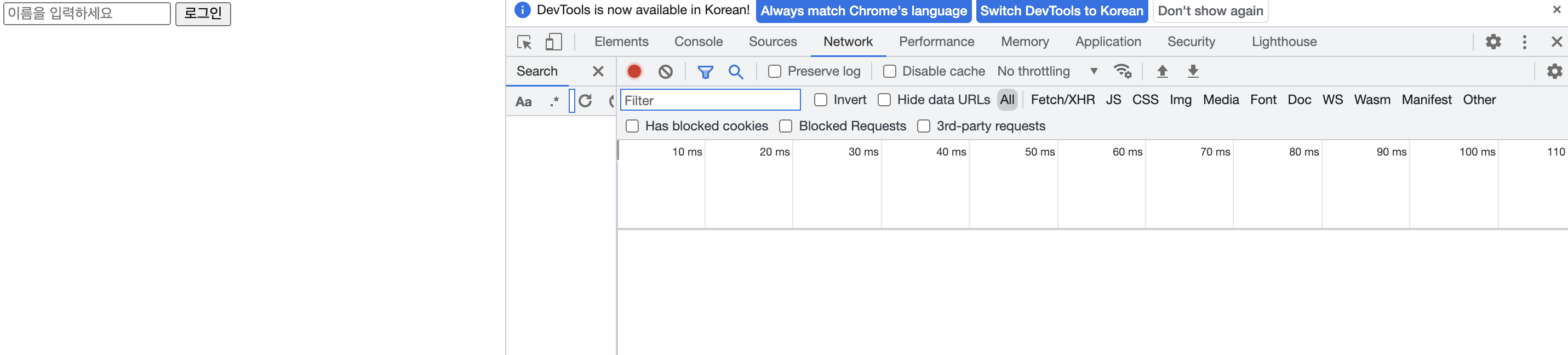Viewport: 1568px width, 355px height.
Task: Check Has blocked cookies
Action: click(x=632, y=126)
